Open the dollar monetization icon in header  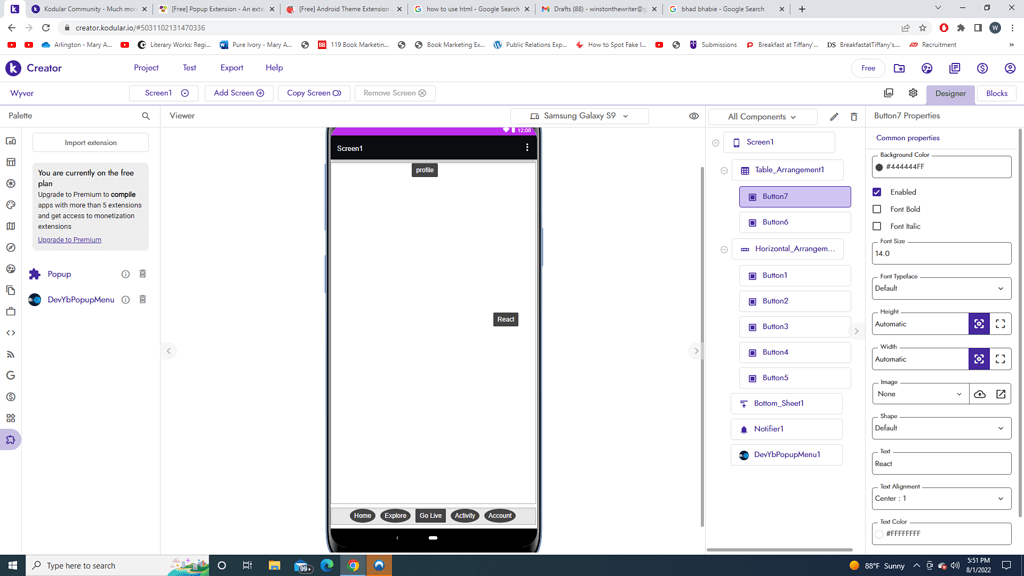982,68
